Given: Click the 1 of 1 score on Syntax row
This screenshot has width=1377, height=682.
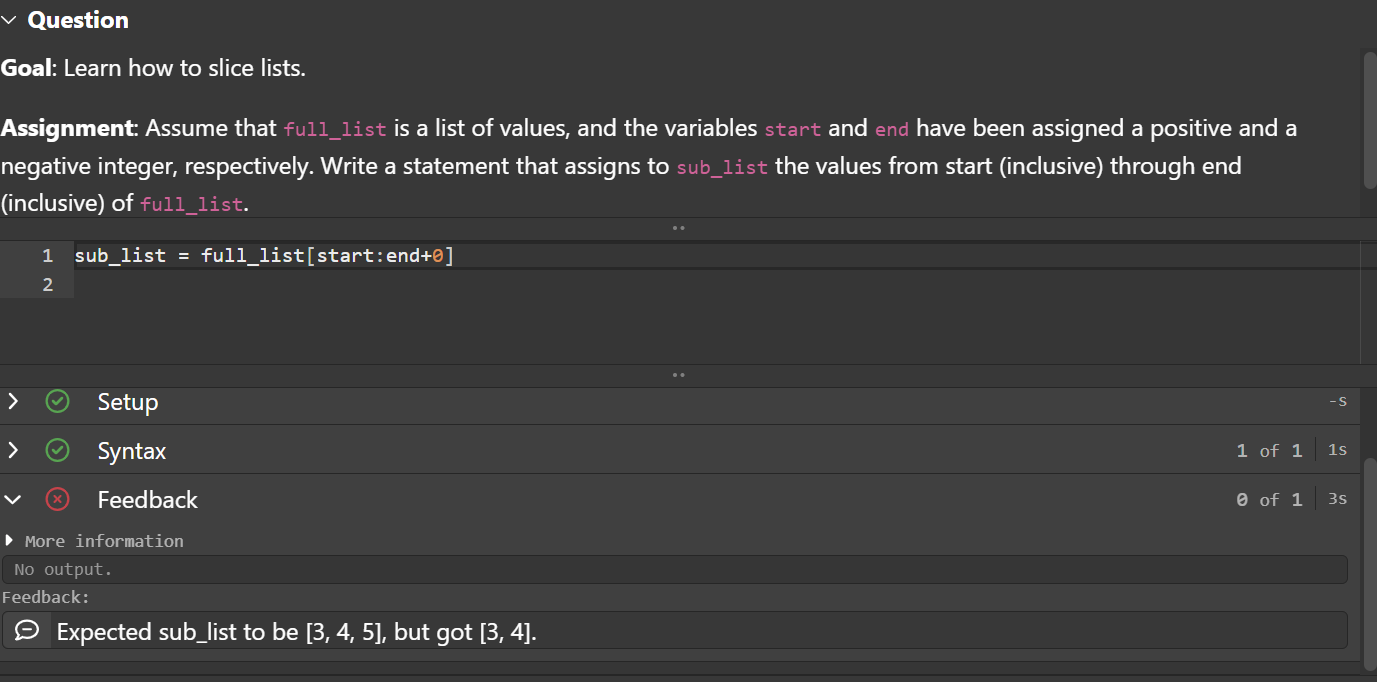Looking at the screenshot, I should coord(1269,450).
